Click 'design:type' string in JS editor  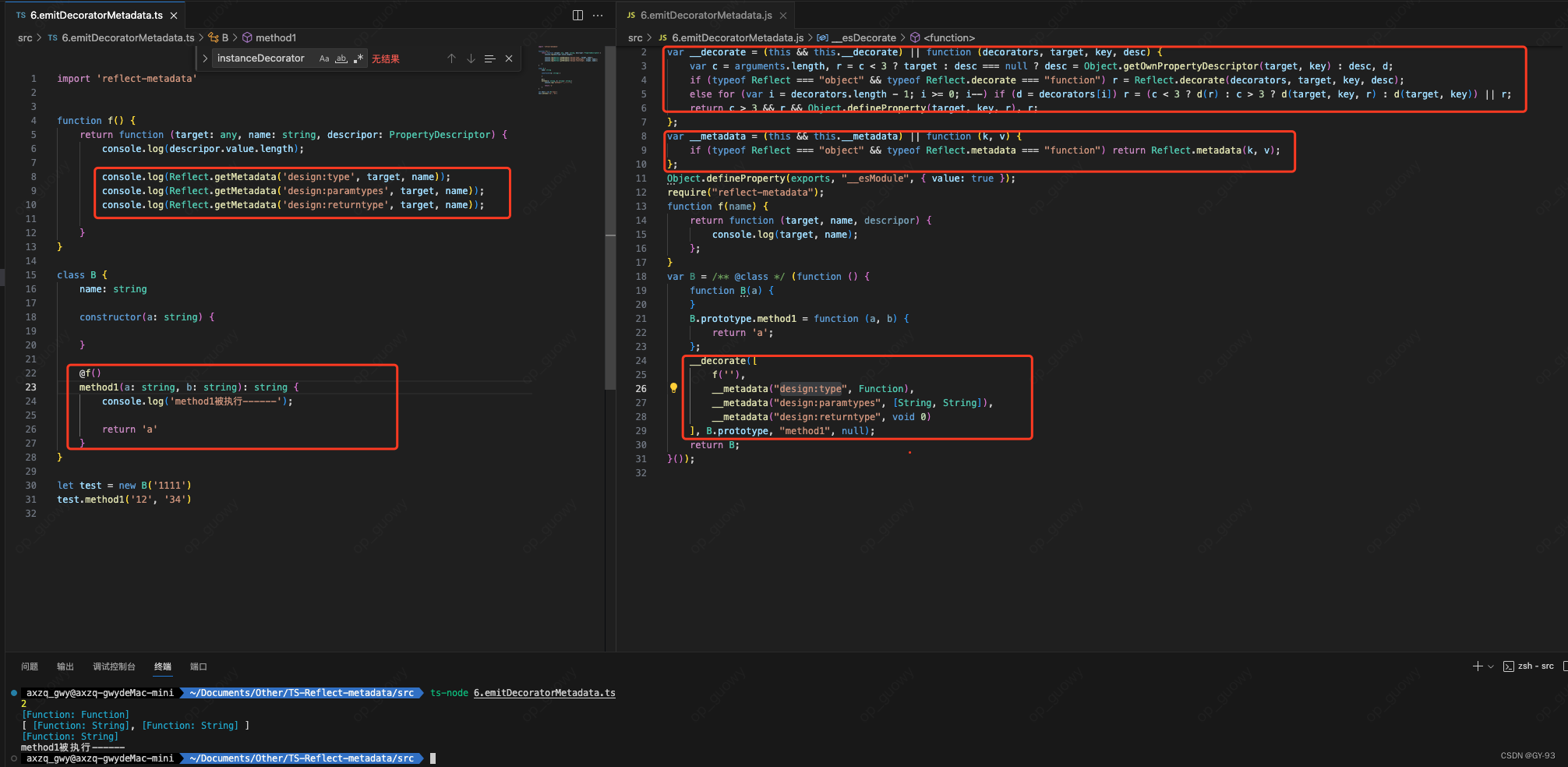pyautogui.click(x=810, y=389)
